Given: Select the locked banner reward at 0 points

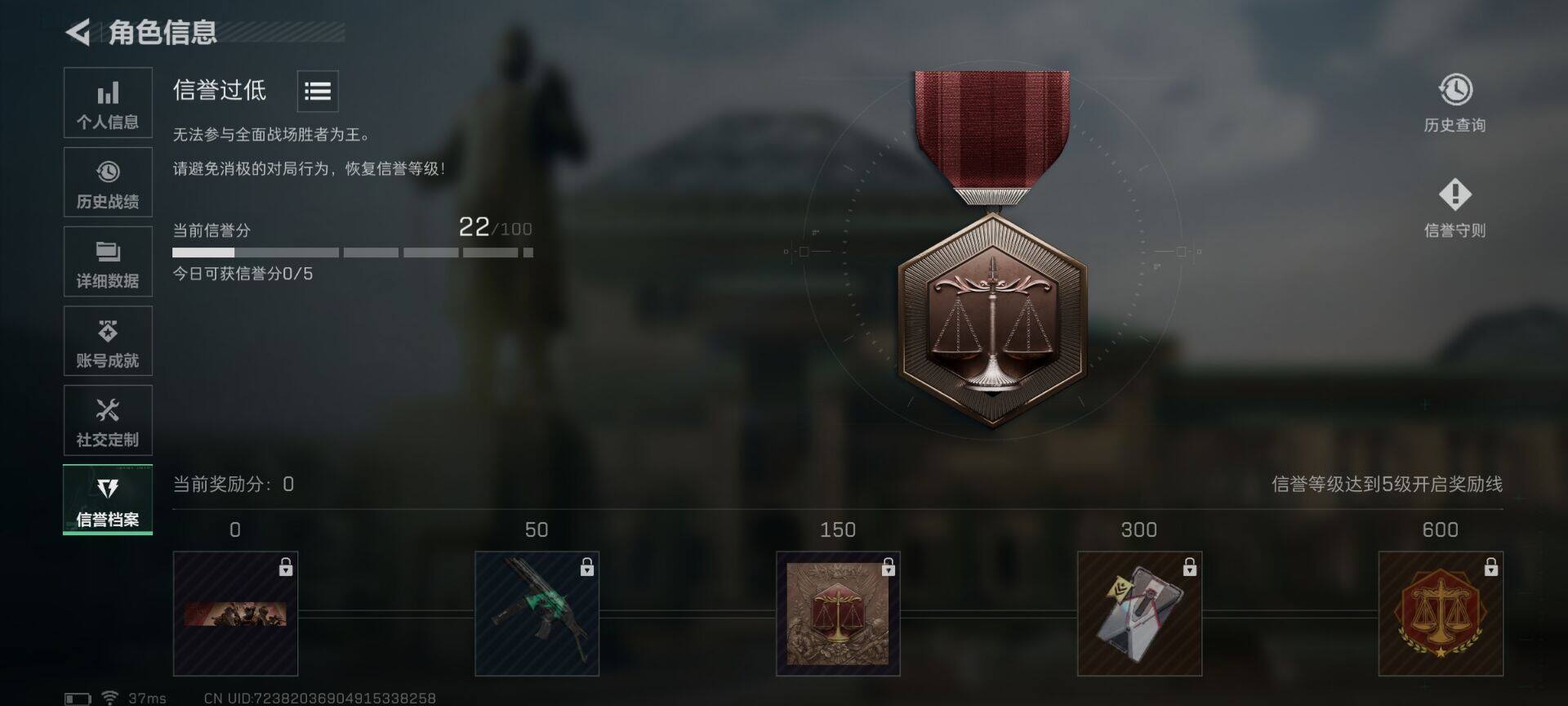Looking at the screenshot, I should 235,614.
